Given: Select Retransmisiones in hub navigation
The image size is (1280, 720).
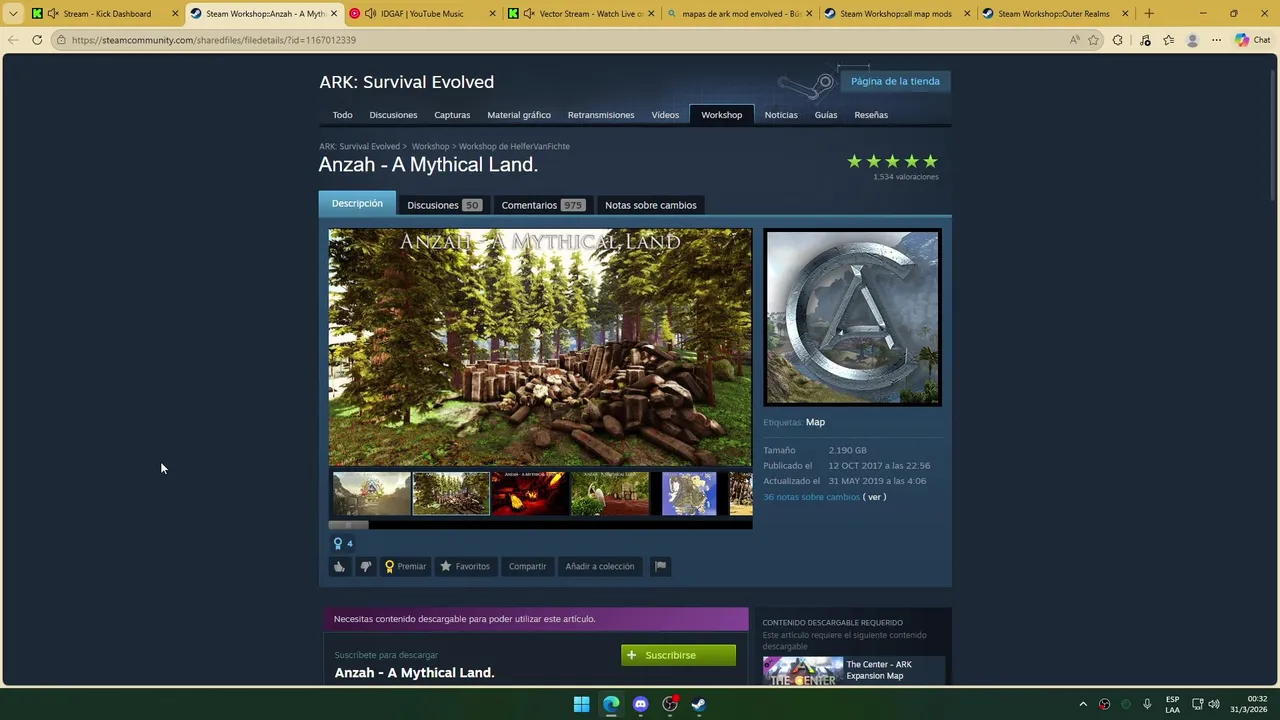Looking at the screenshot, I should pos(601,115).
